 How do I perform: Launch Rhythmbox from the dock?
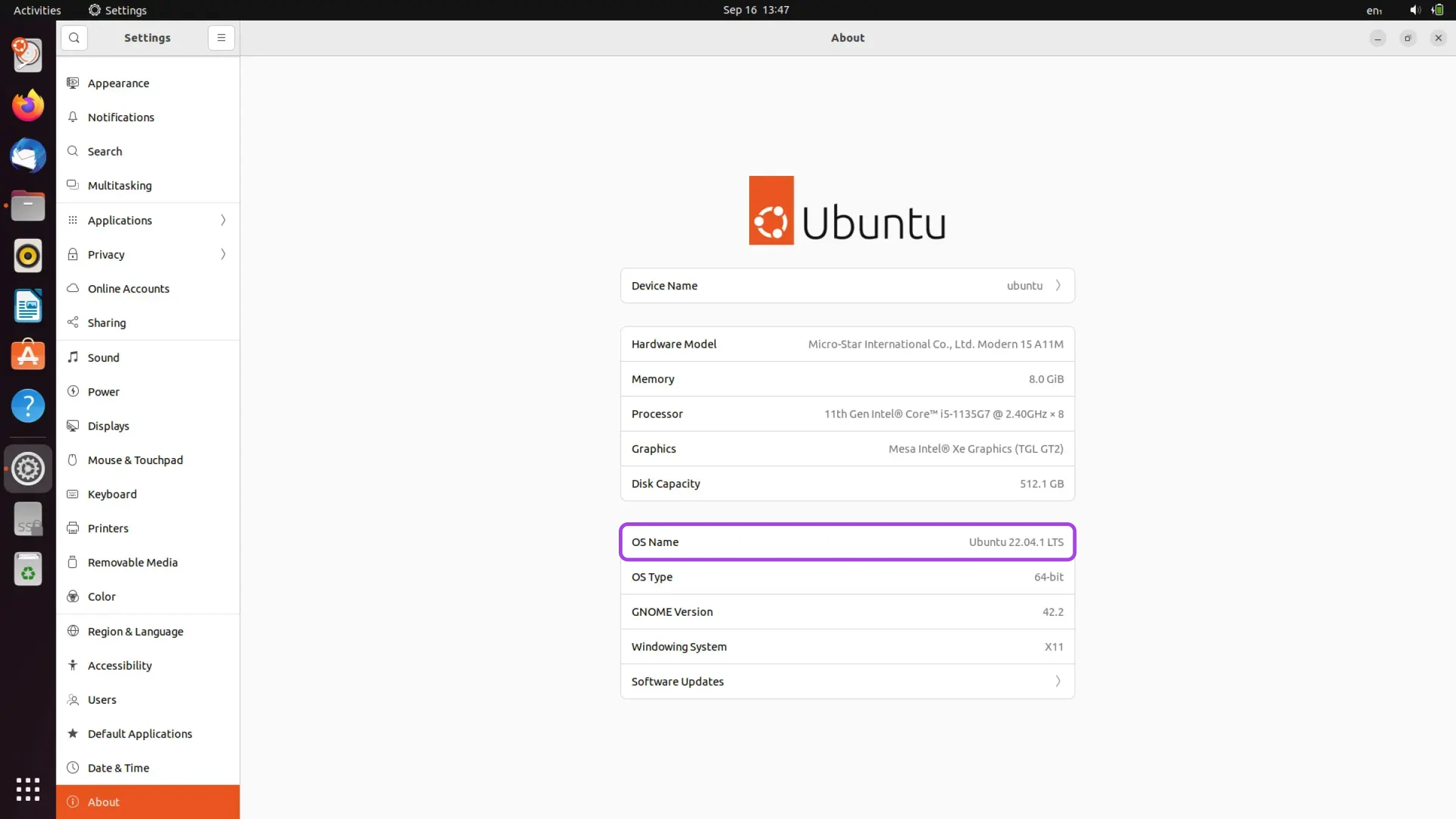pos(28,255)
